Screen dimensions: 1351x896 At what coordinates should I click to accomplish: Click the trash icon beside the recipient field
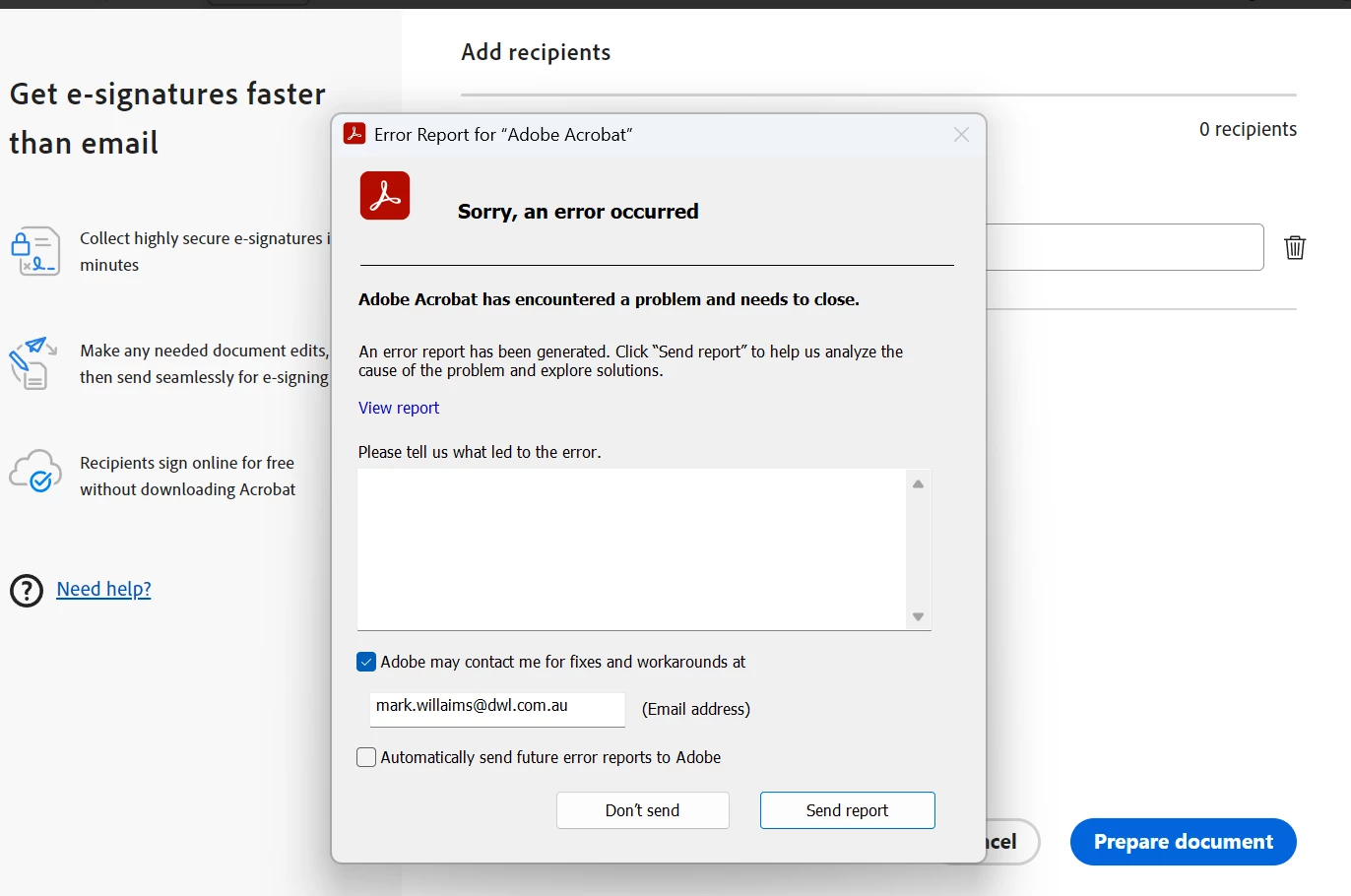(1295, 247)
